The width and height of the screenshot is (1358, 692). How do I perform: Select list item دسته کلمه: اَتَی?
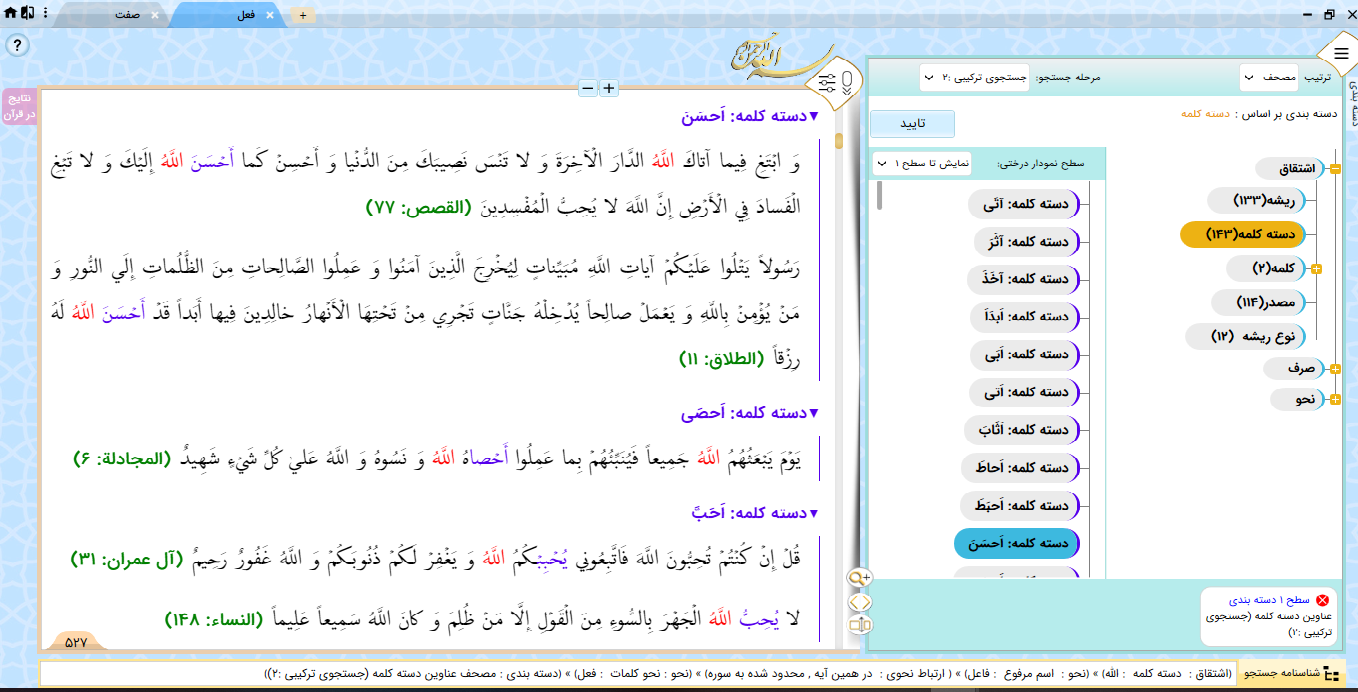pyautogui.click(x=1024, y=392)
